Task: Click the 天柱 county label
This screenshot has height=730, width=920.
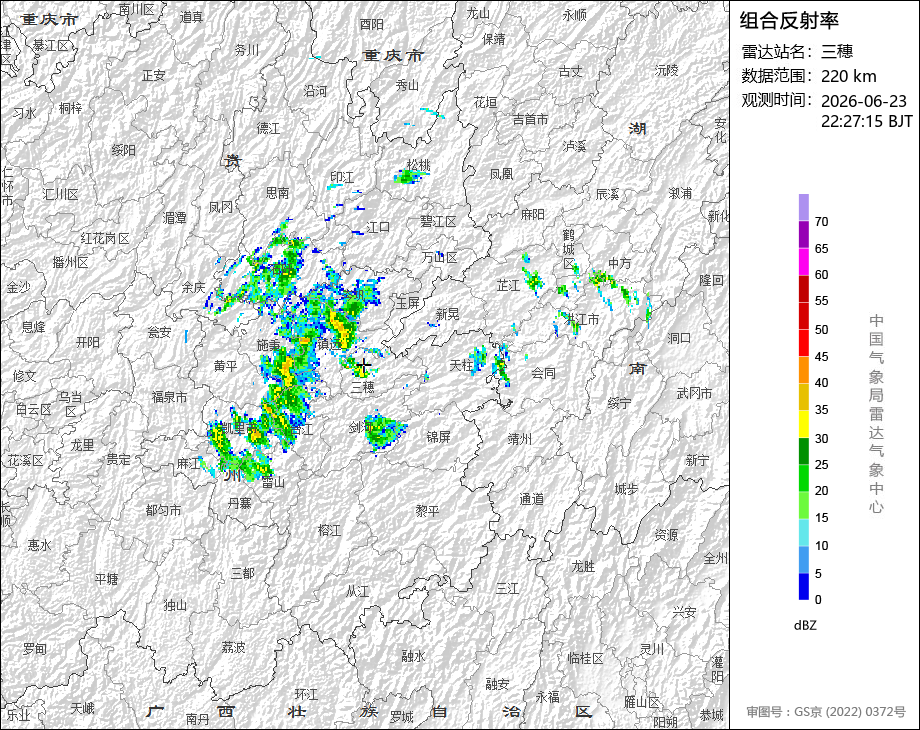Action: pos(461,365)
